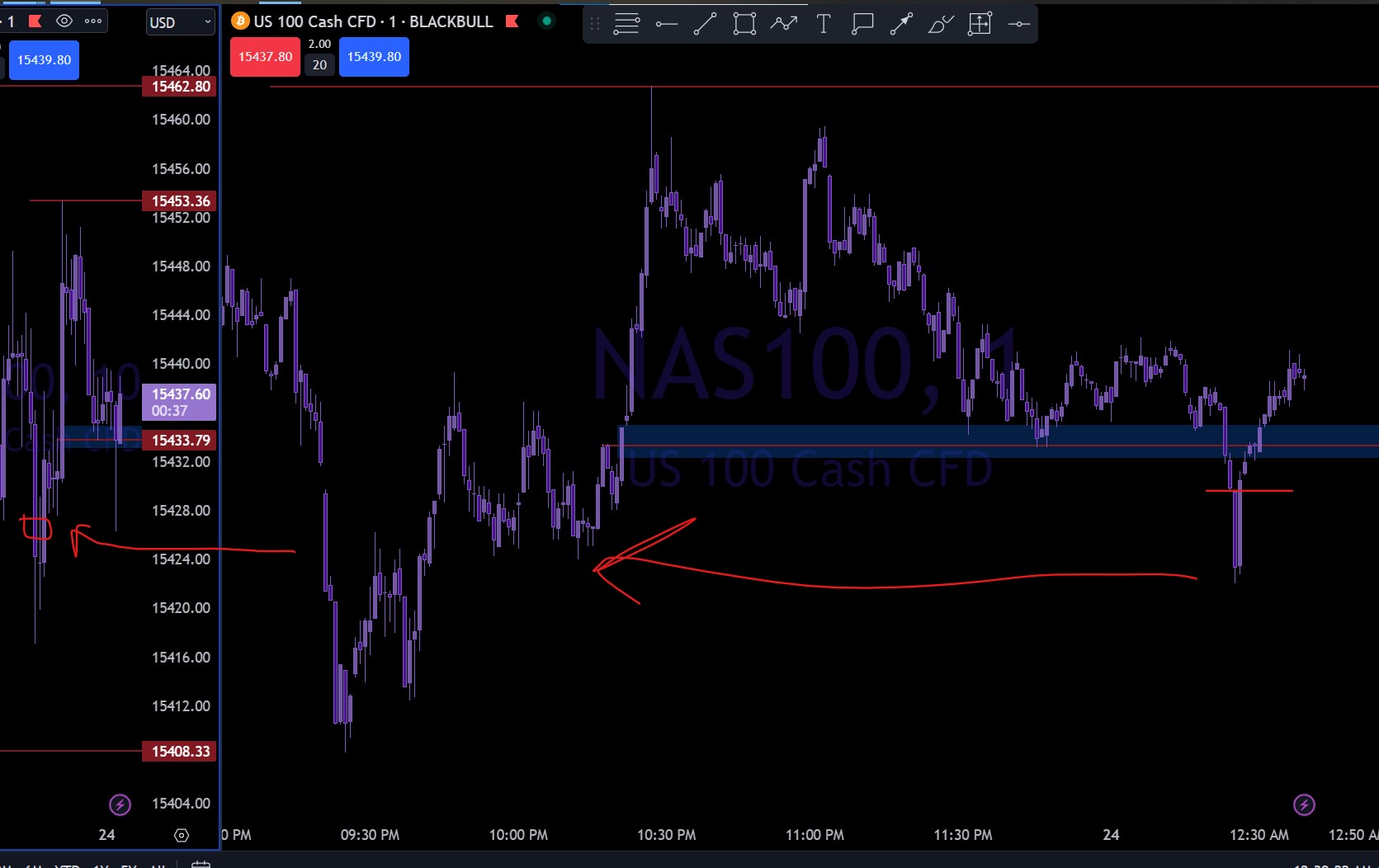This screenshot has height=868, width=1379.
Task: Click the blue 15439.80 button in left chart
Action: (44, 60)
